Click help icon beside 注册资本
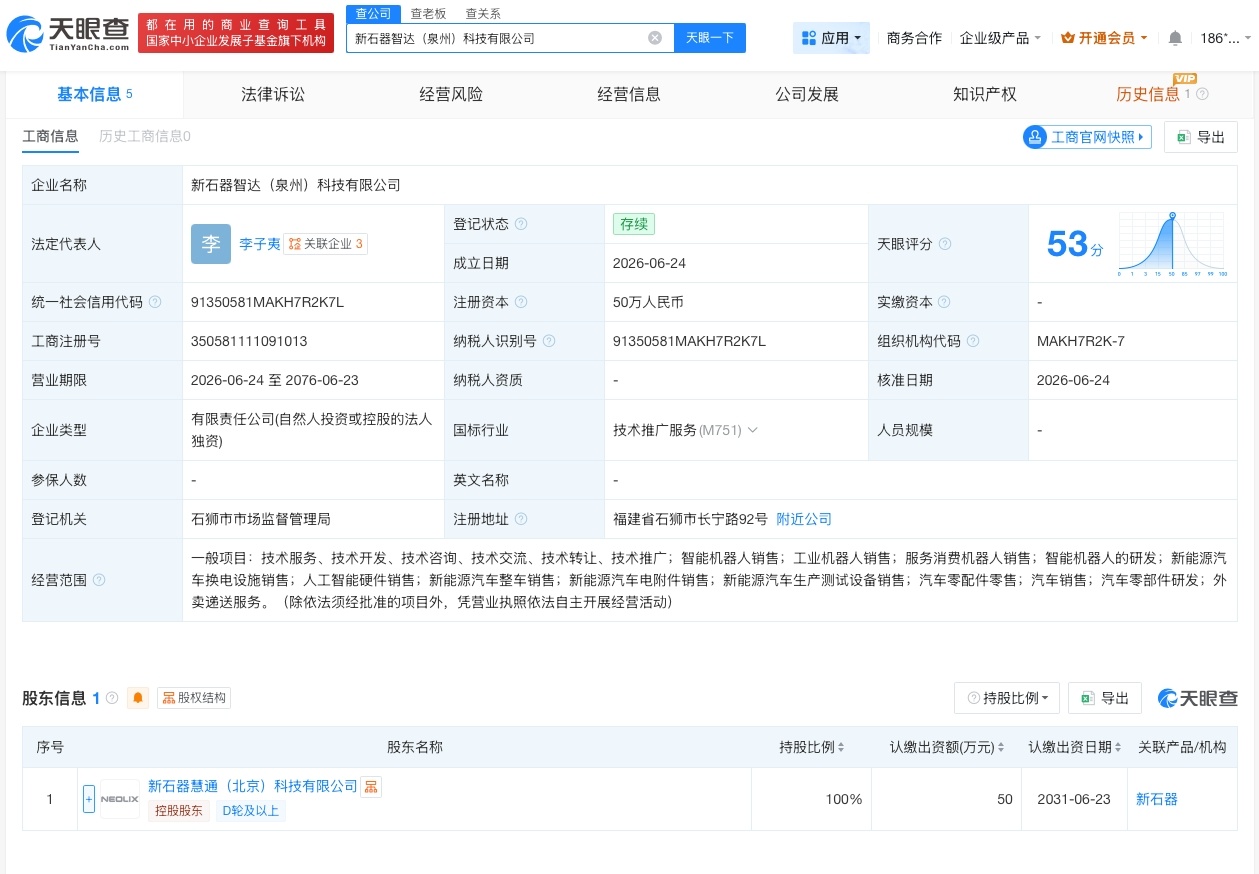 click(x=521, y=302)
